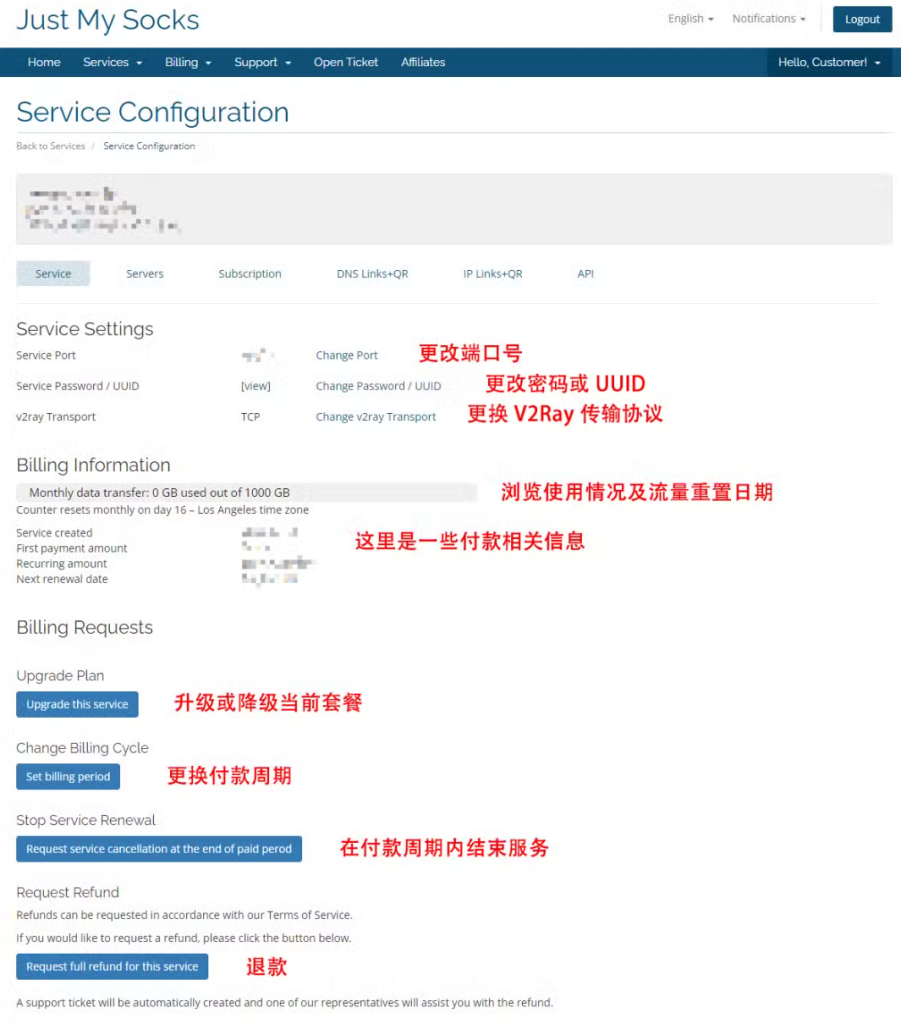This screenshot has width=901, height=1024.
Task: Open the Notifications dropdown
Action: tap(768, 19)
